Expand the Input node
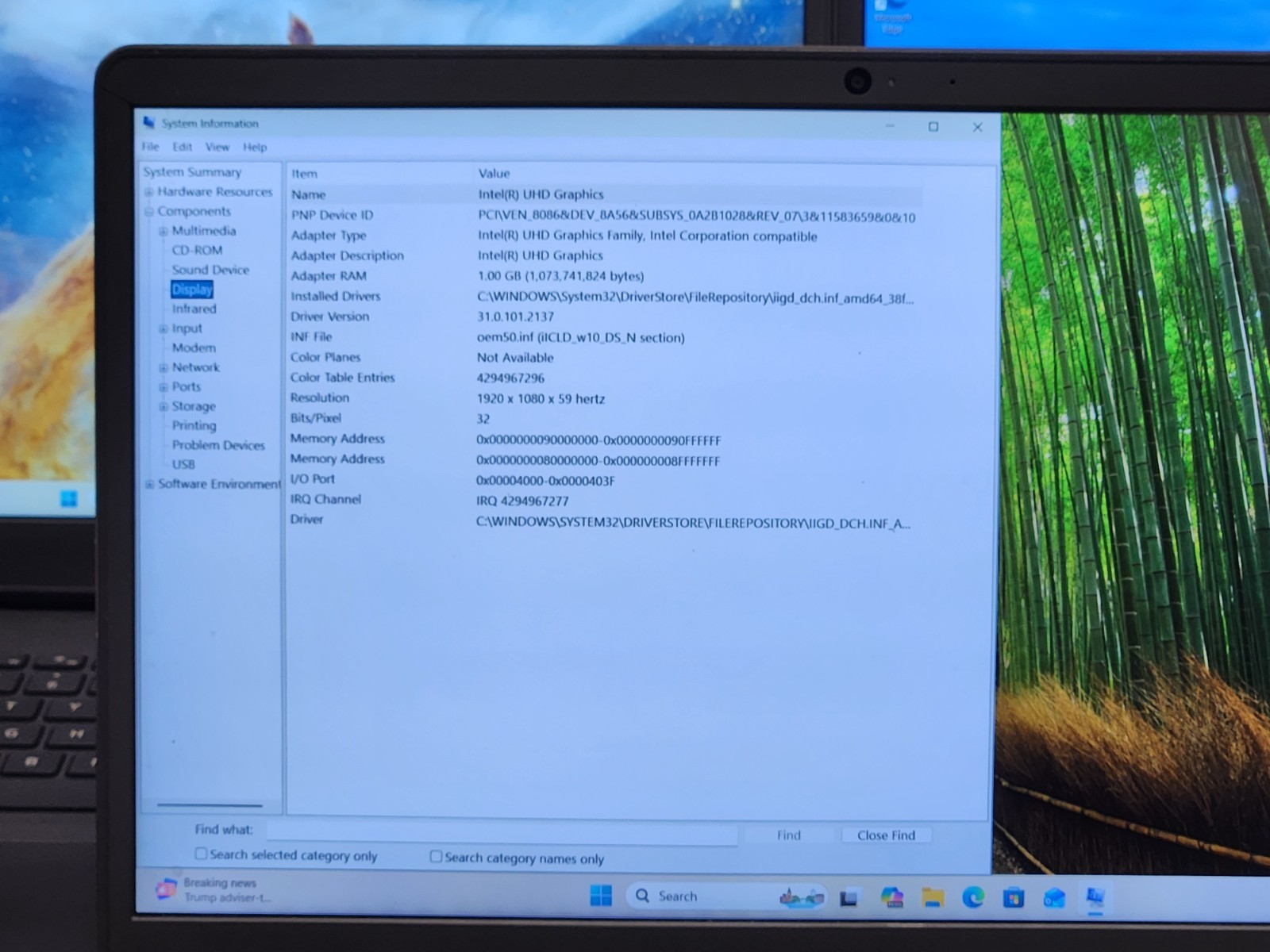This screenshot has width=1270, height=952. tap(163, 328)
